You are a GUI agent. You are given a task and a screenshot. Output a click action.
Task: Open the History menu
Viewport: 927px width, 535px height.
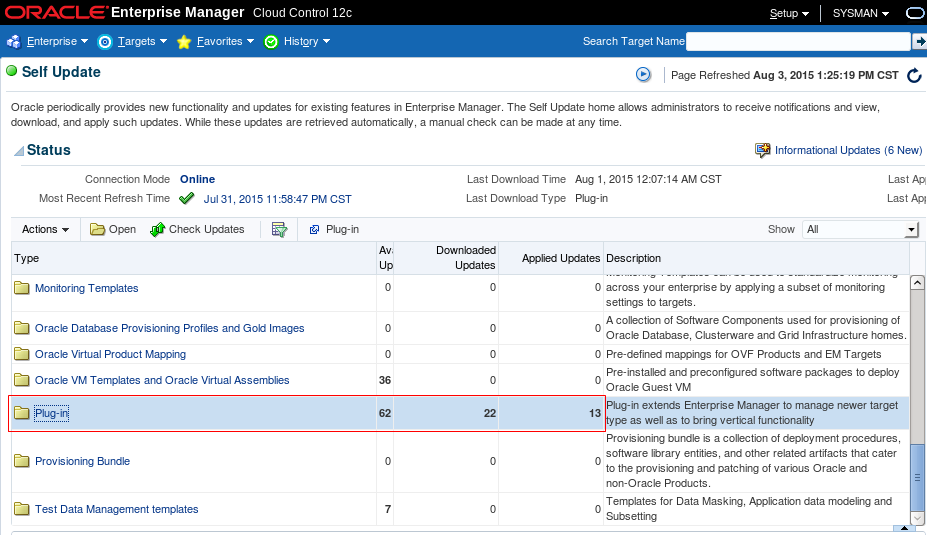tap(306, 41)
